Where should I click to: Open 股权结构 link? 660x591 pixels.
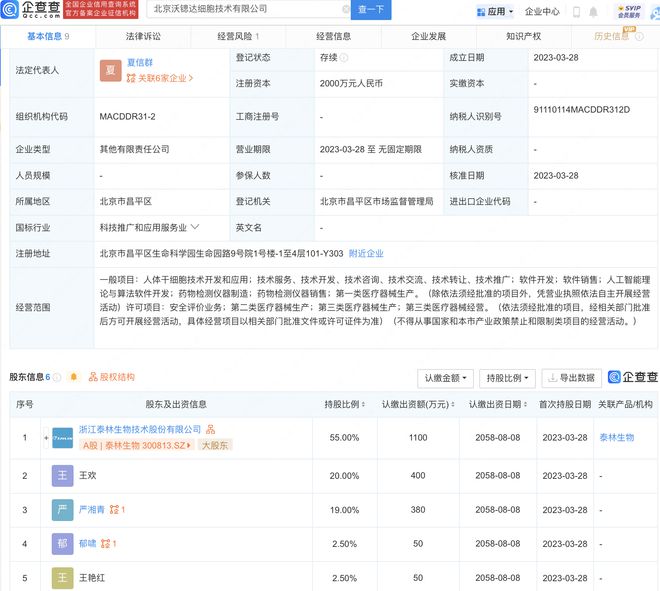click(112, 377)
